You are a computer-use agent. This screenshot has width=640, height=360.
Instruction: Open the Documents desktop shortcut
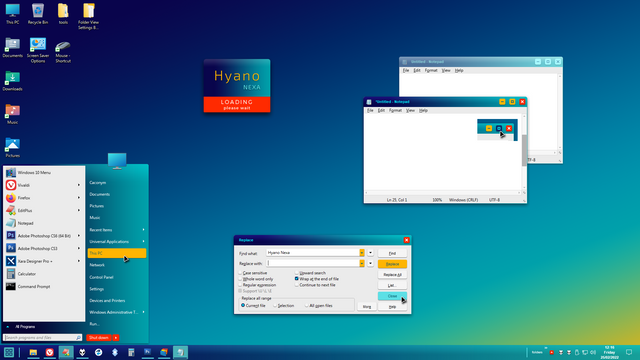(x=12, y=47)
